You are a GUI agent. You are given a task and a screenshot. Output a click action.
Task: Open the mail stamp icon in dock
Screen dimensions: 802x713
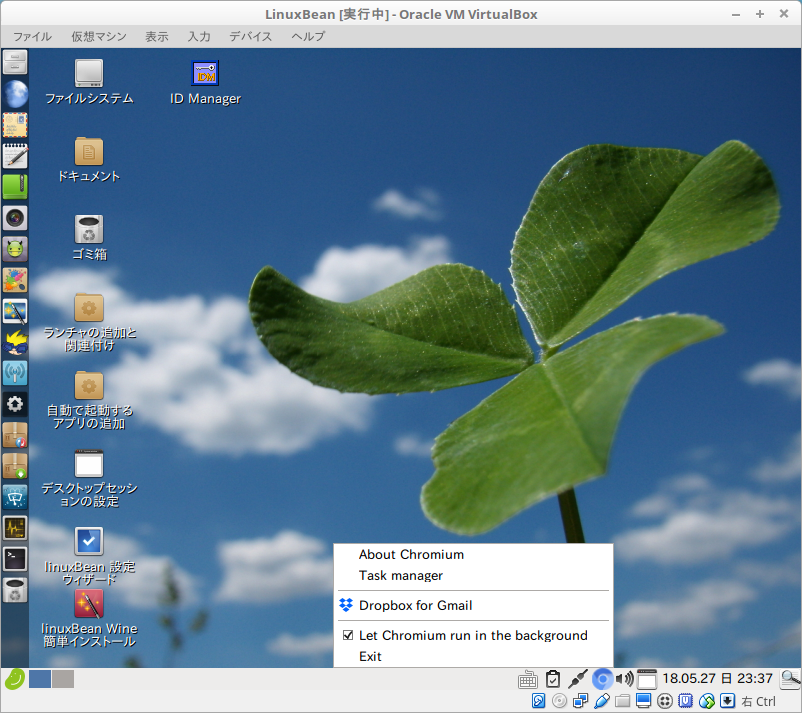click(x=15, y=125)
